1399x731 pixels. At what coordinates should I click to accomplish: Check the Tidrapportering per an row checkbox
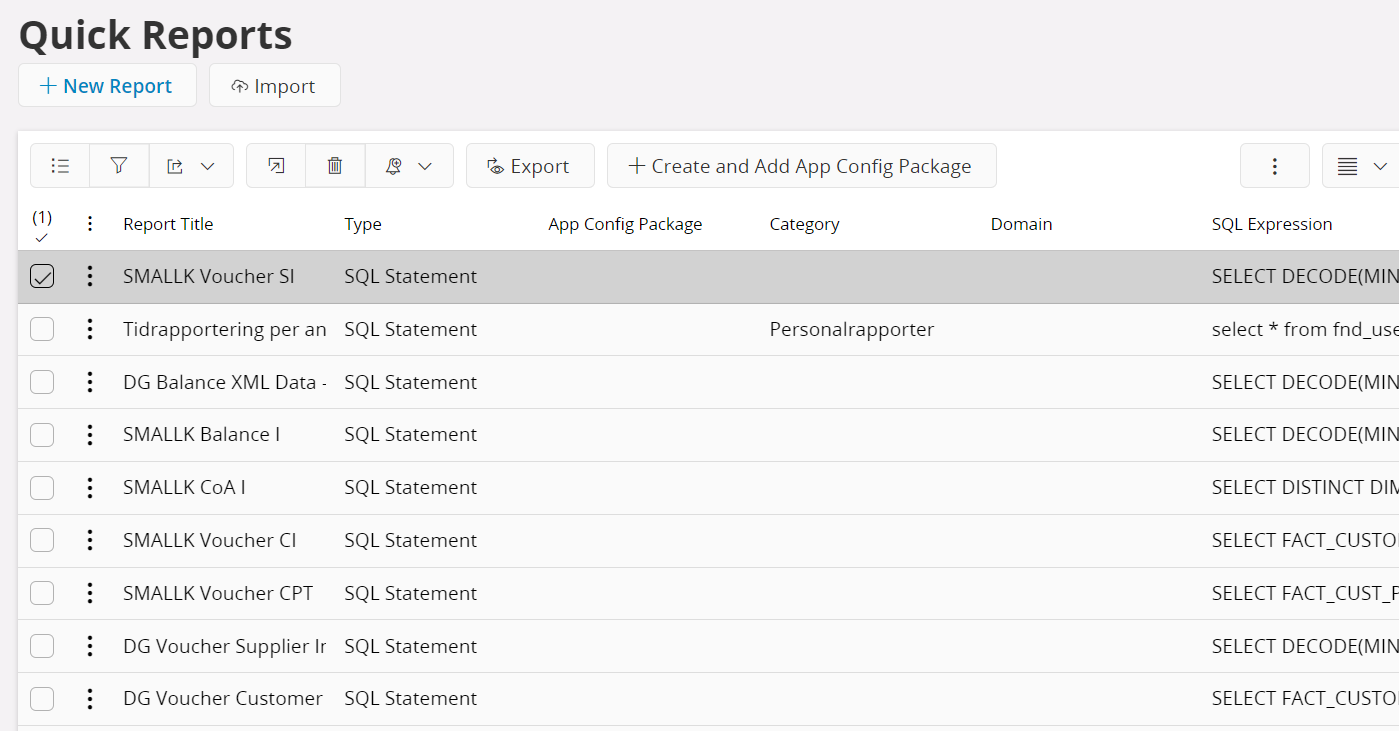click(x=42, y=328)
